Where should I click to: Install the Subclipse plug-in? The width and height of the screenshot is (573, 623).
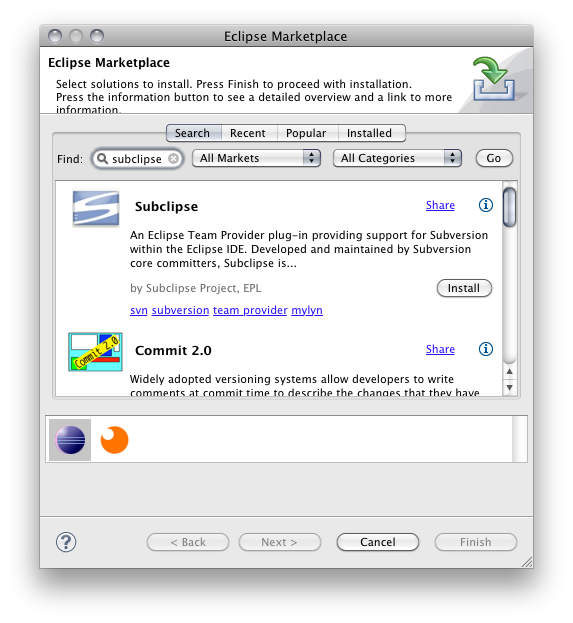pos(464,288)
